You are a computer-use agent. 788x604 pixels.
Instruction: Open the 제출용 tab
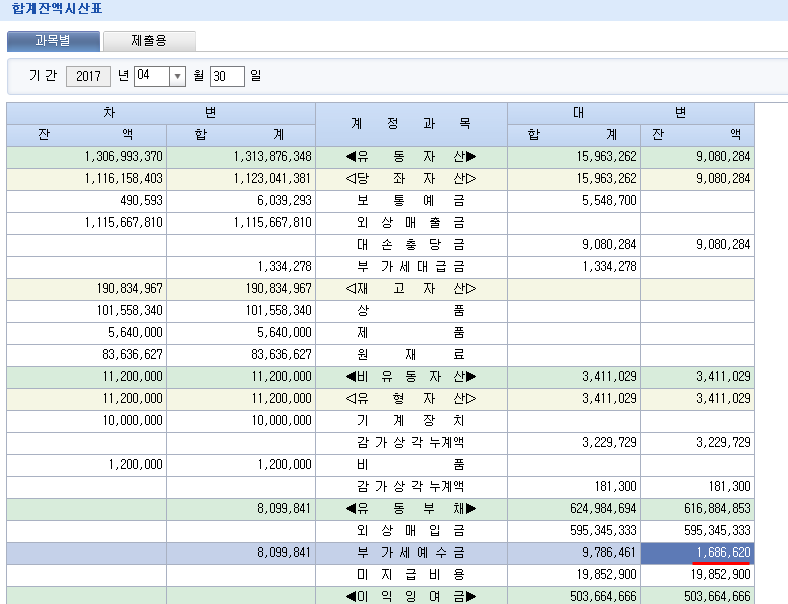click(149, 41)
